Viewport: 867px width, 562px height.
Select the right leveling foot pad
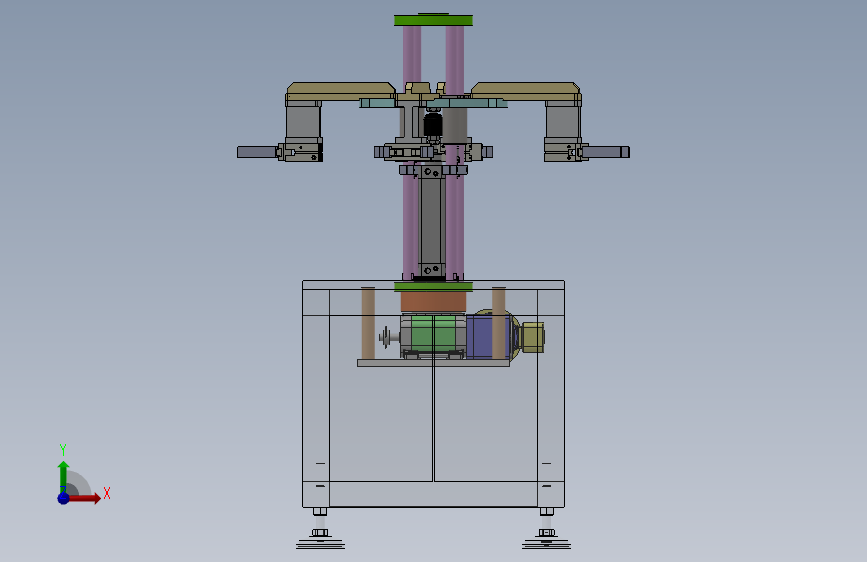546,544
